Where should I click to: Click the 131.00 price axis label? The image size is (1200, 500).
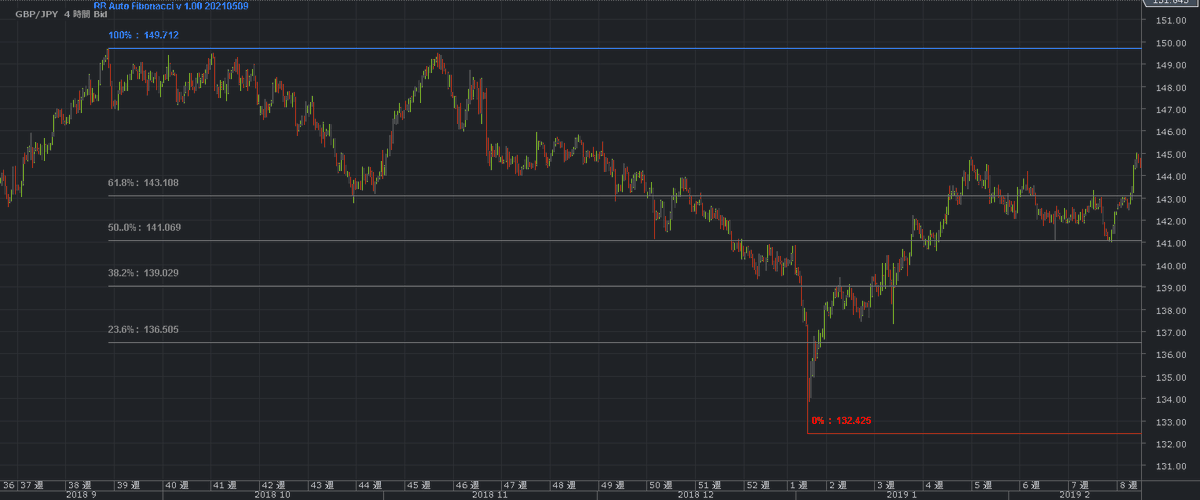tap(1169, 467)
